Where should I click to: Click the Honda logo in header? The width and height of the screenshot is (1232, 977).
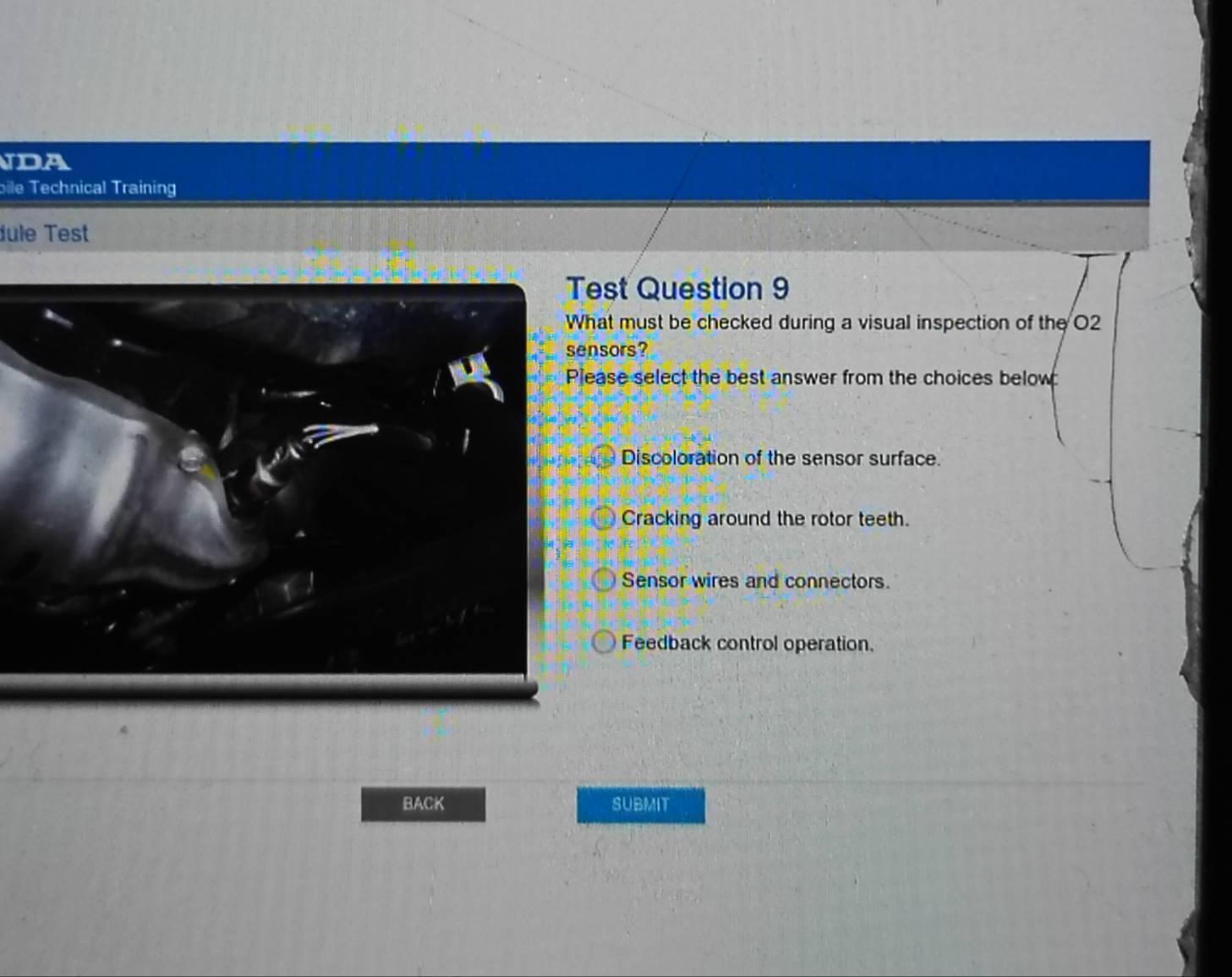coord(34,161)
